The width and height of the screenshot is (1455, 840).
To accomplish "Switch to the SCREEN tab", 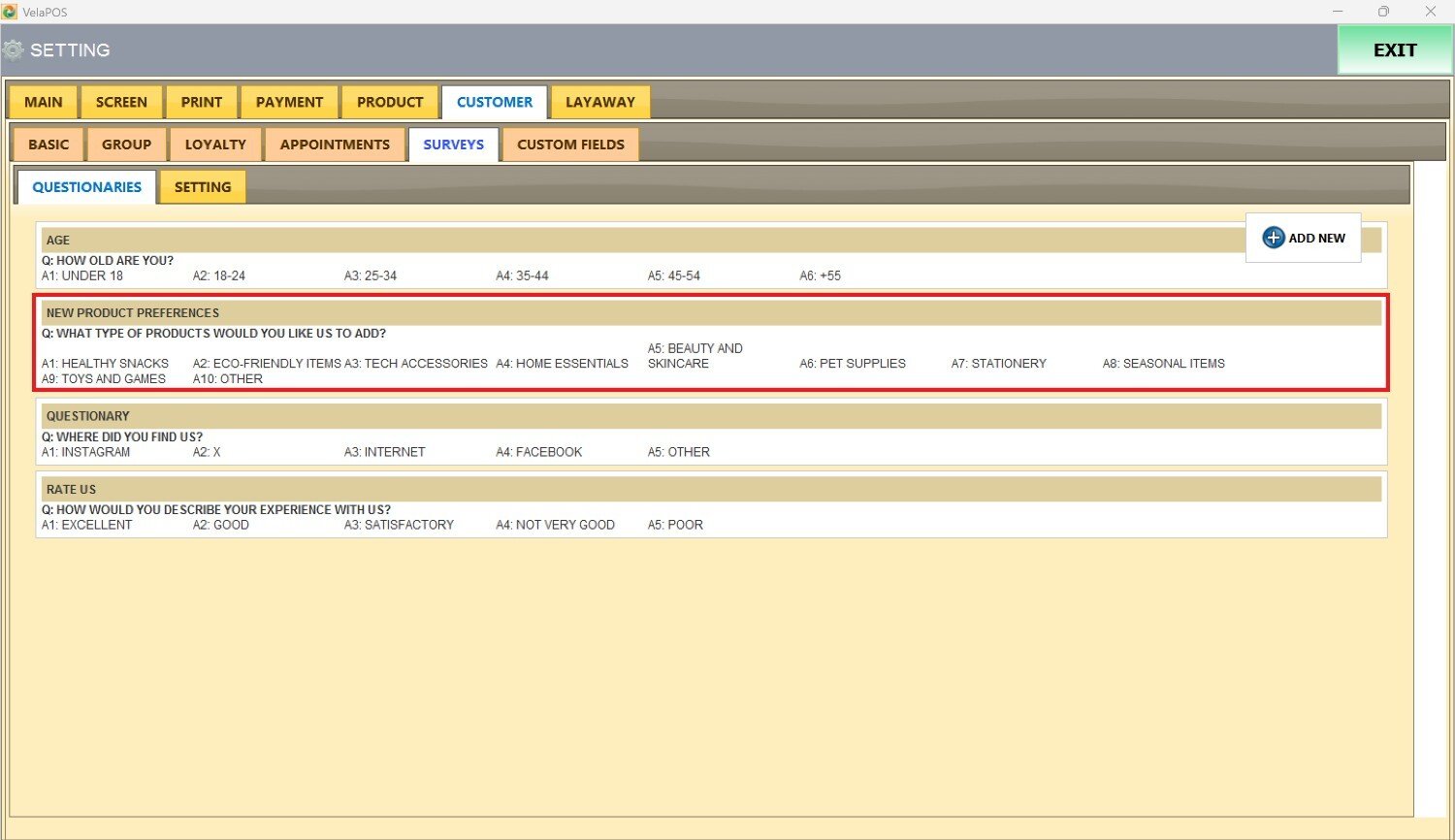I will (121, 102).
